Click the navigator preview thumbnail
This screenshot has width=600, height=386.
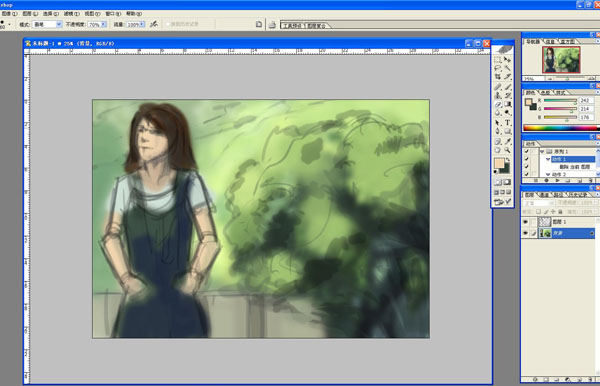(x=561, y=60)
